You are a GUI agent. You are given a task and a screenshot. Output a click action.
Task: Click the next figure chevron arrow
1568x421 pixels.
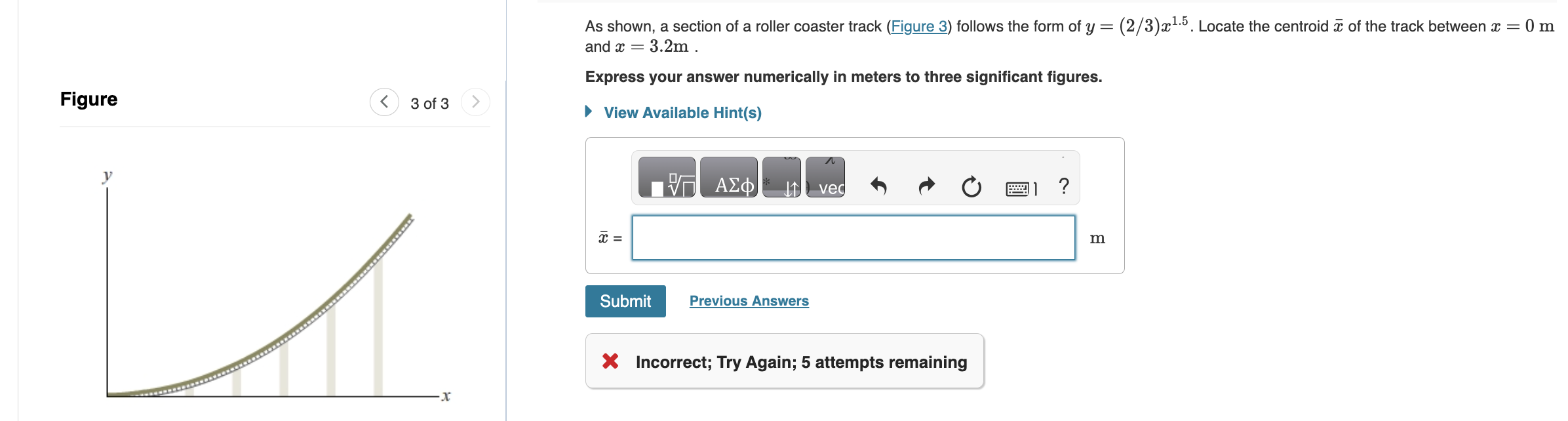(x=477, y=102)
